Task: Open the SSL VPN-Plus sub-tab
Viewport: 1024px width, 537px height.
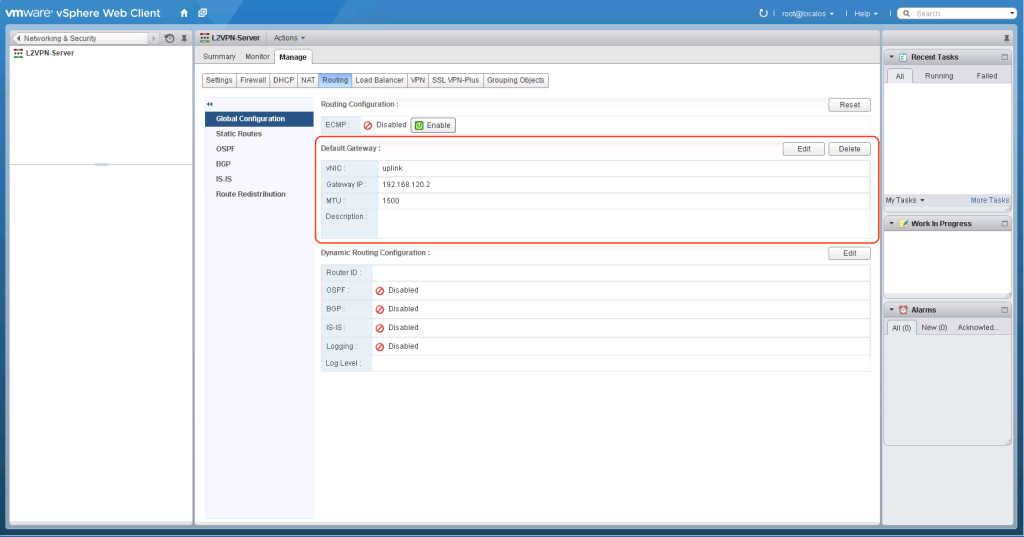Action: (455, 80)
